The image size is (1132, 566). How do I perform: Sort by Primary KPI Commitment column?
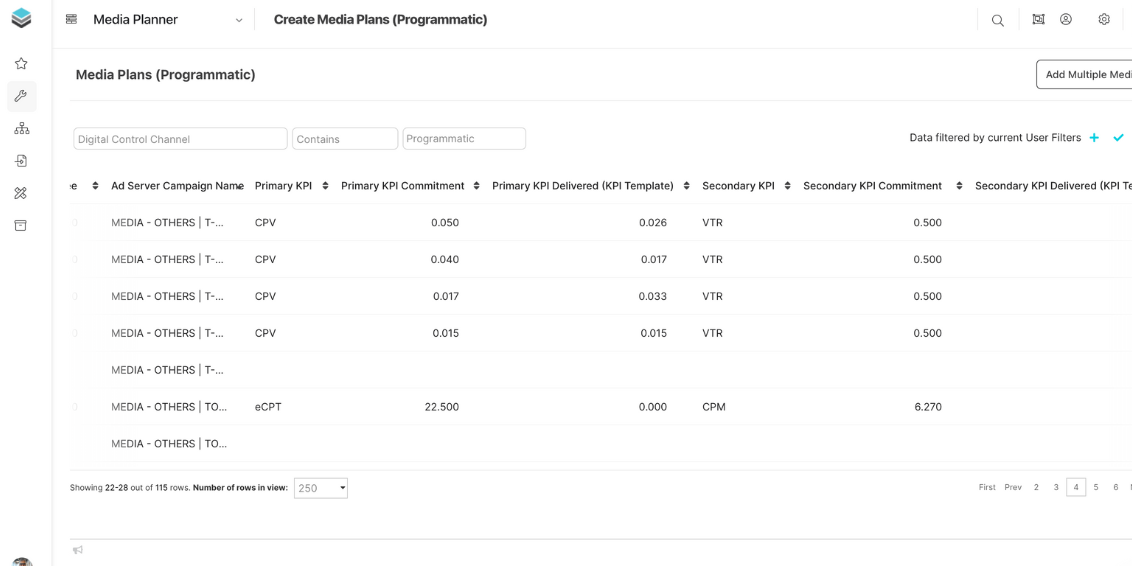pos(476,186)
